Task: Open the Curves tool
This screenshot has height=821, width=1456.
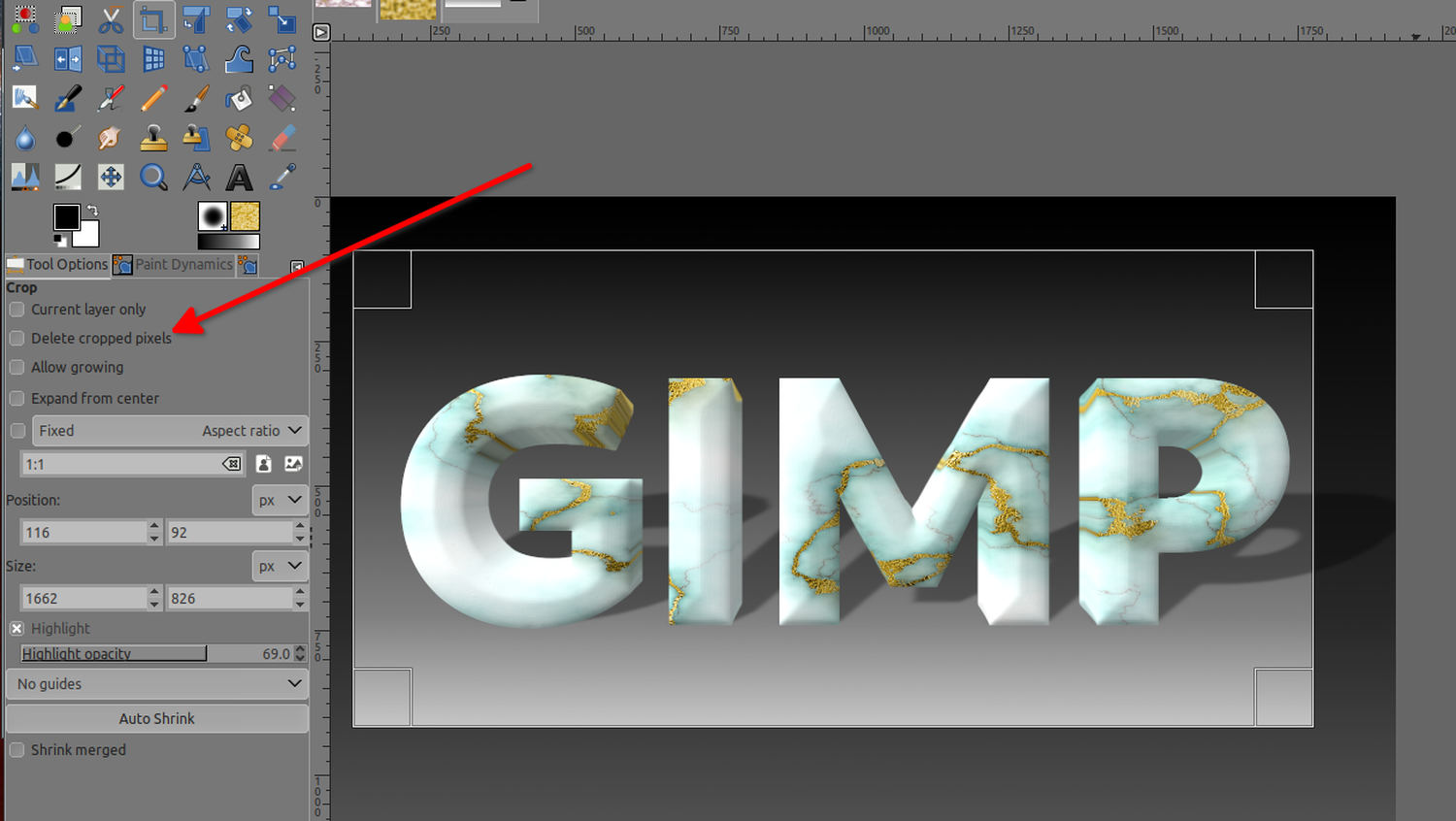Action: click(68, 177)
